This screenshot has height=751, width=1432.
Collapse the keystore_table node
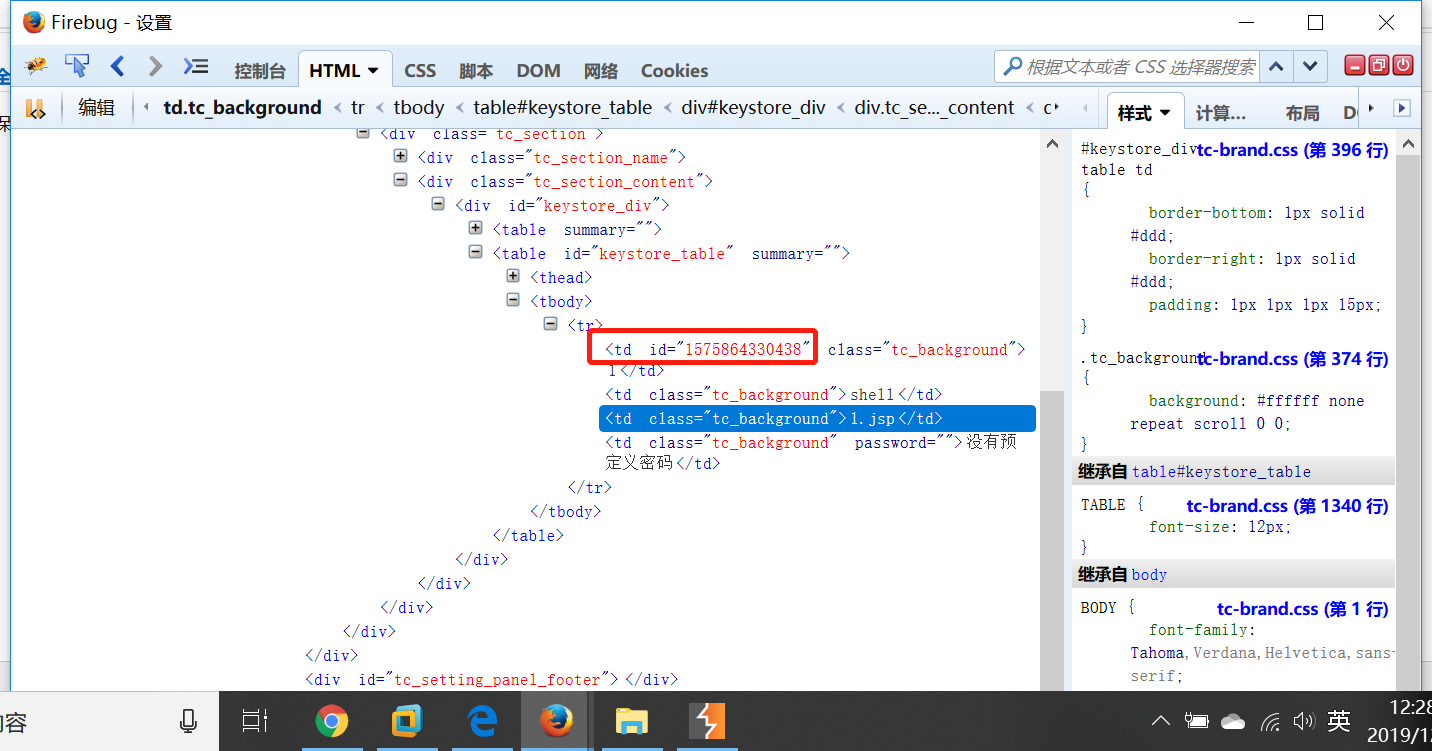click(x=475, y=252)
